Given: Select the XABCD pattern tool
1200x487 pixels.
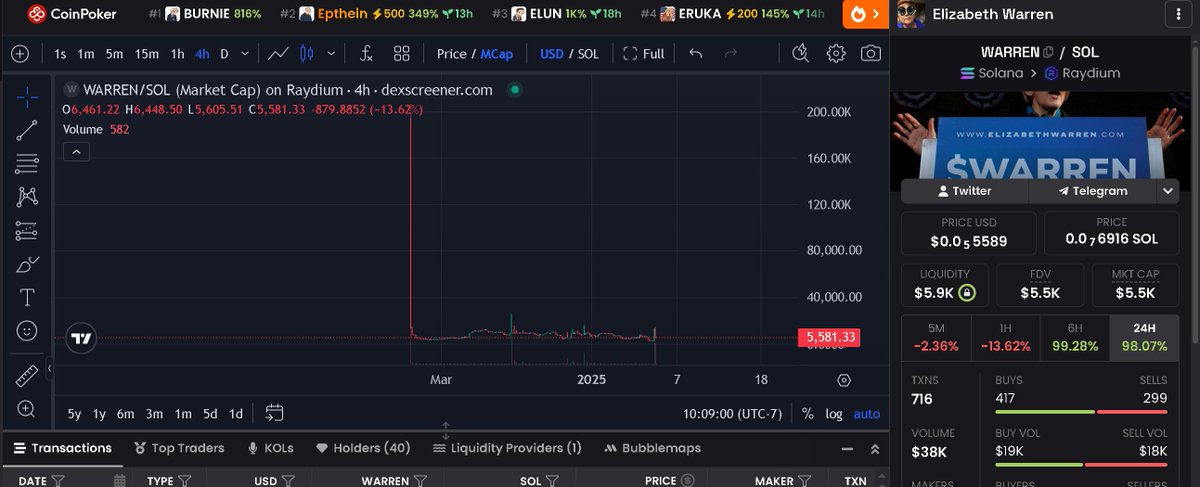Looking at the screenshot, I should tap(27, 197).
